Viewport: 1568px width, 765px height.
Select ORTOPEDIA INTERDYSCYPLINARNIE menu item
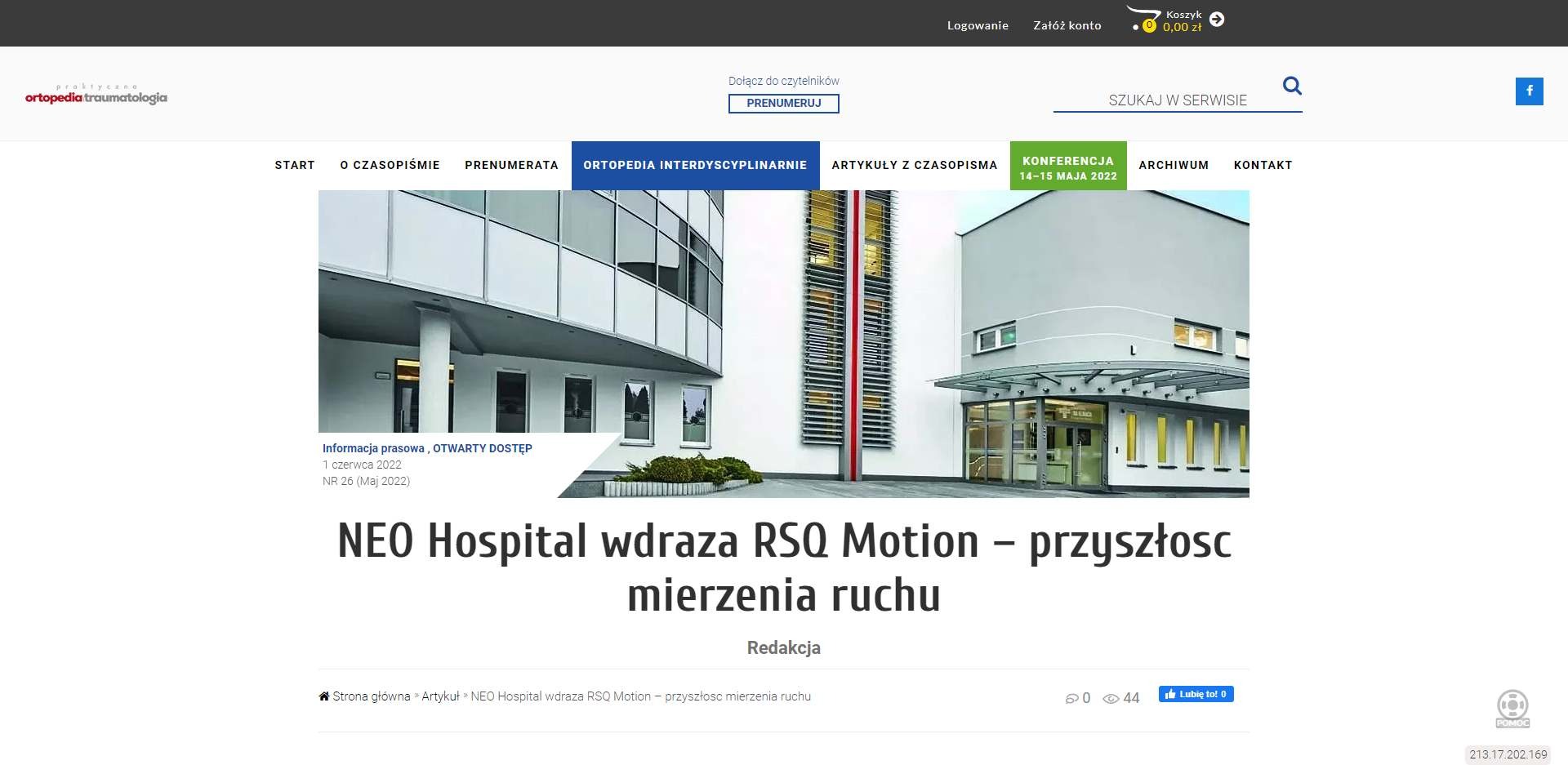695,165
